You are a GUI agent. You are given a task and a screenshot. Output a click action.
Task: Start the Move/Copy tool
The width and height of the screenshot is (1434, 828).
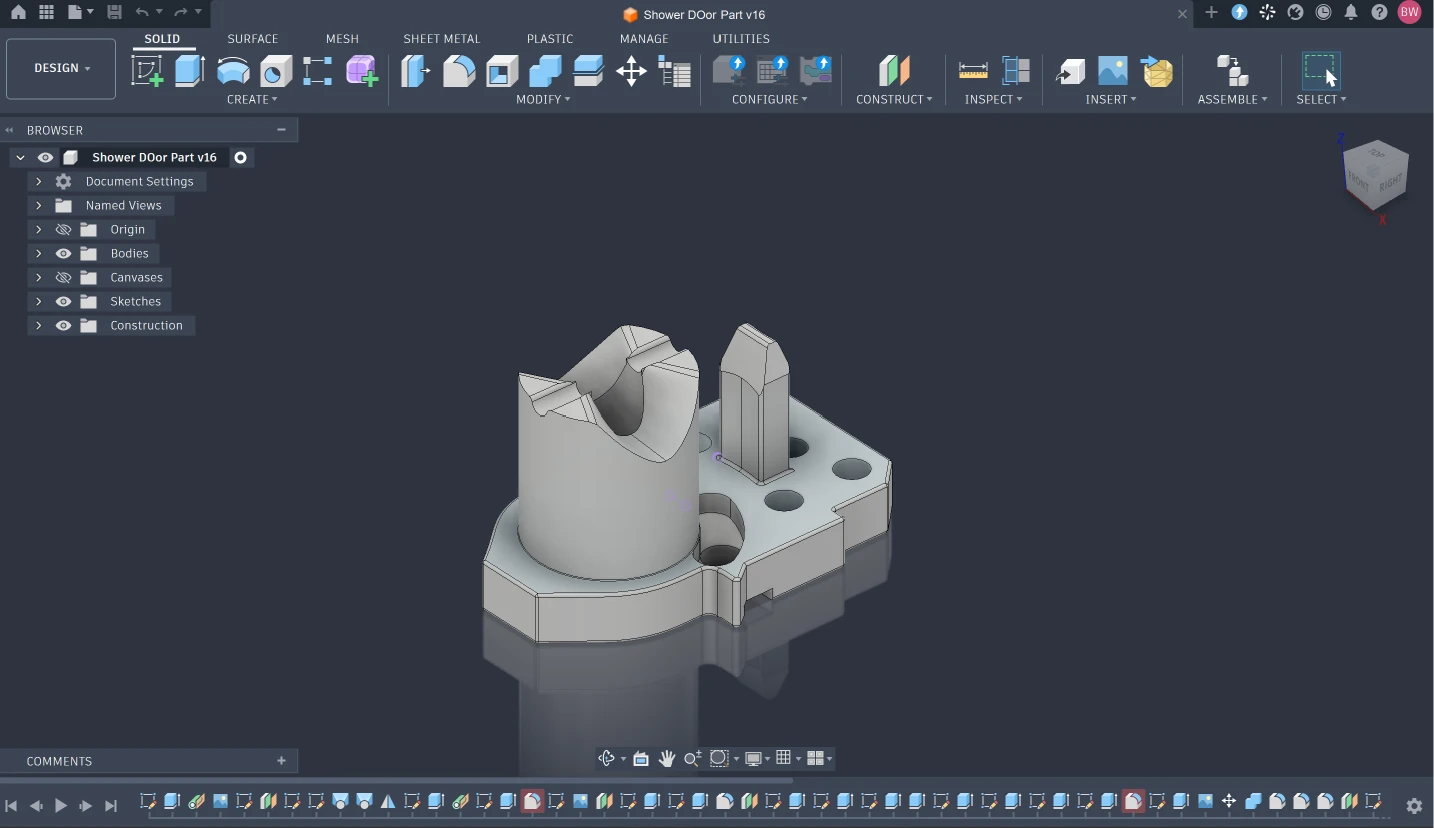631,71
